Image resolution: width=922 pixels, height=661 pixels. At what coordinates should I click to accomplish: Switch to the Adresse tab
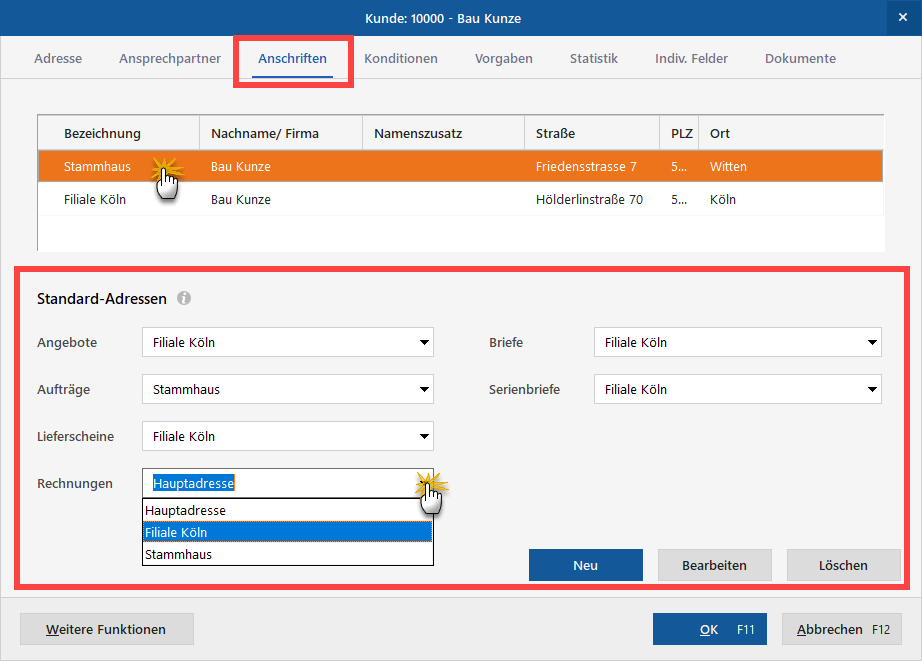tap(58, 59)
